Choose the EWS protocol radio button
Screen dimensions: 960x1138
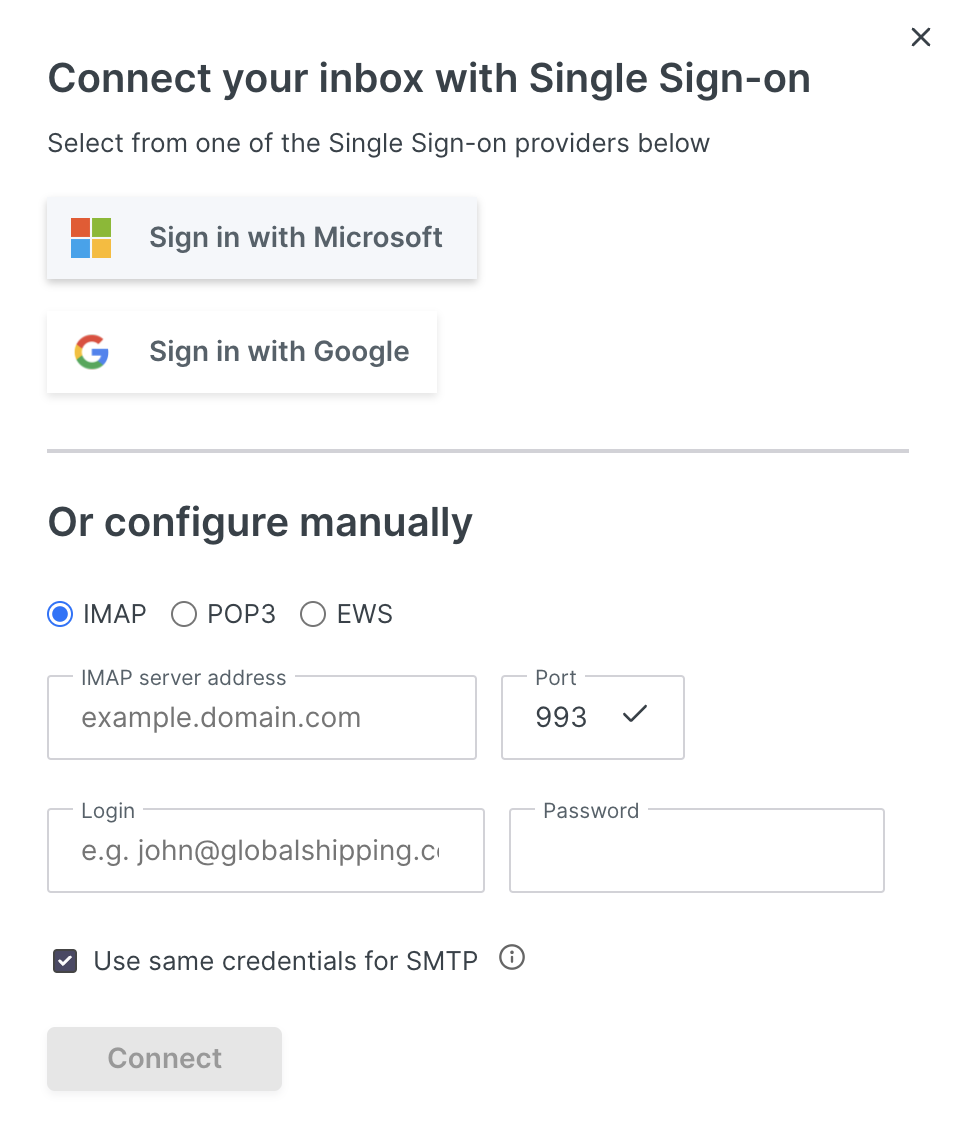coord(313,614)
